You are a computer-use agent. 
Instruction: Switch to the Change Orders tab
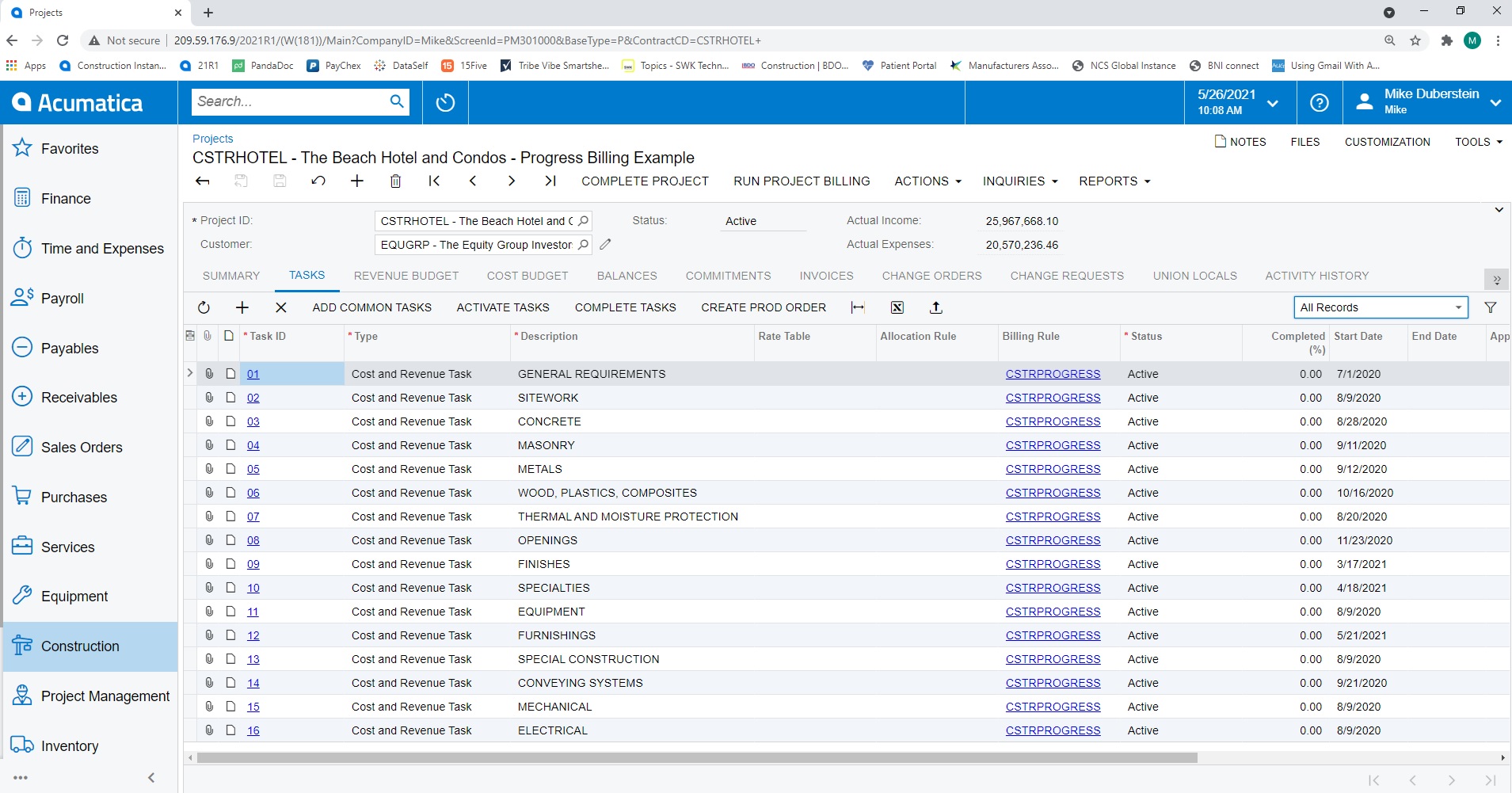point(931,276)
